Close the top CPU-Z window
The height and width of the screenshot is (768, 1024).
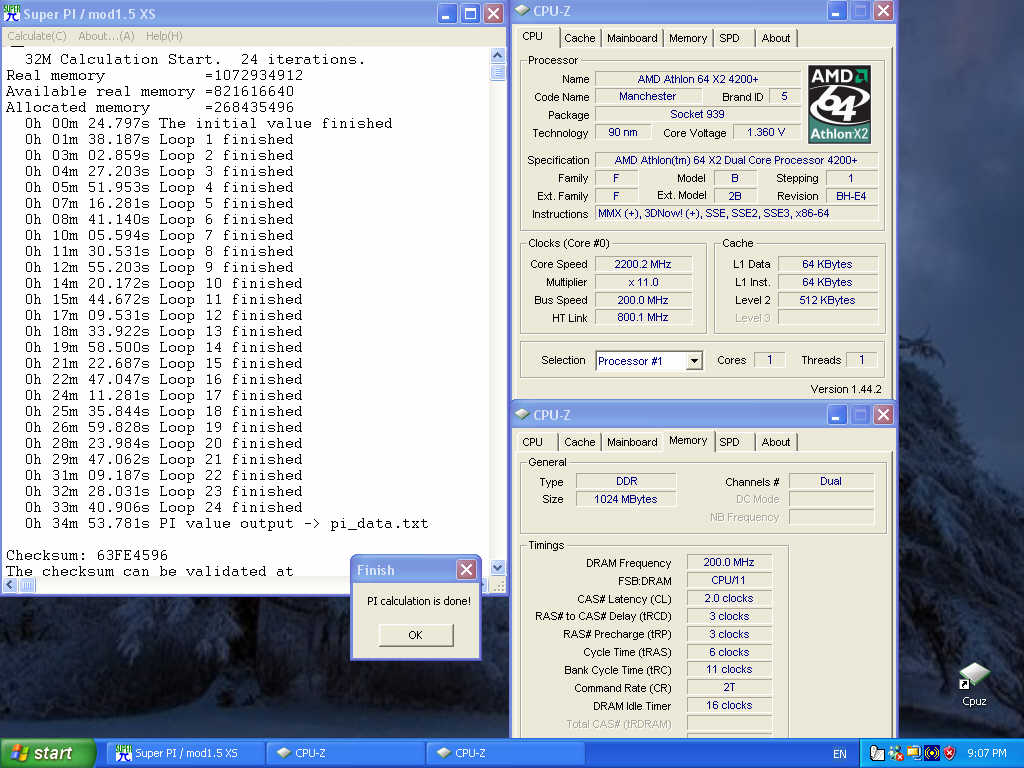(x=884, y=11)
